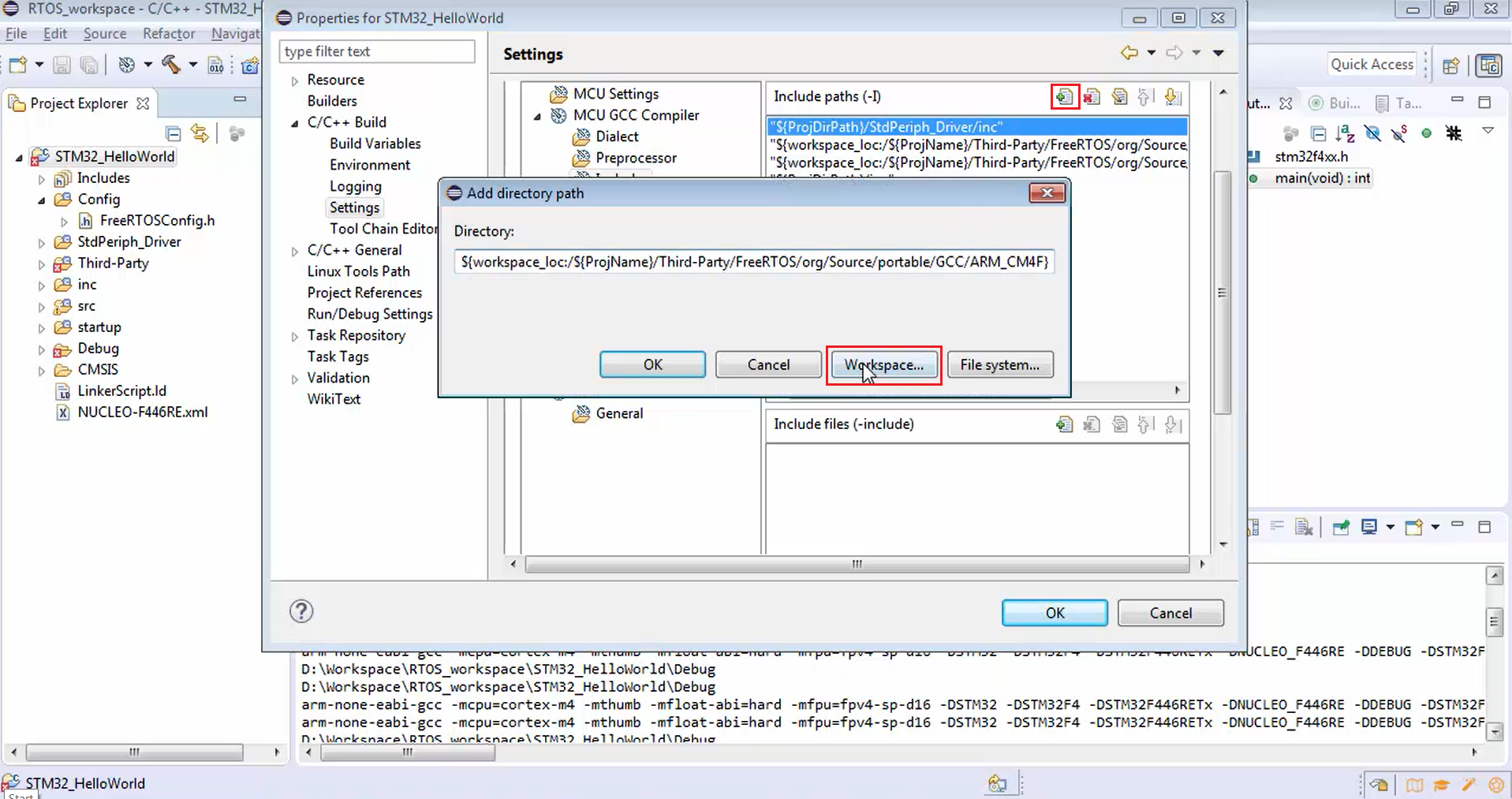Click the Outline group includes hash icon
Screen dimensions: 1512x799
point(1454,133)
